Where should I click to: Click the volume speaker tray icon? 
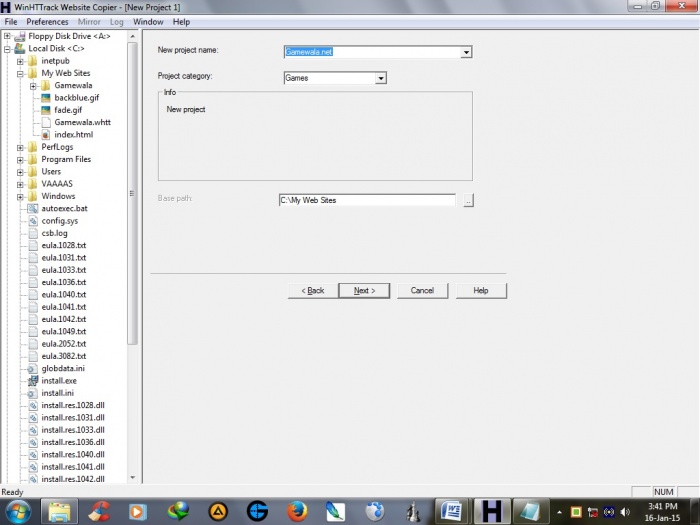[x=625, y=512]
